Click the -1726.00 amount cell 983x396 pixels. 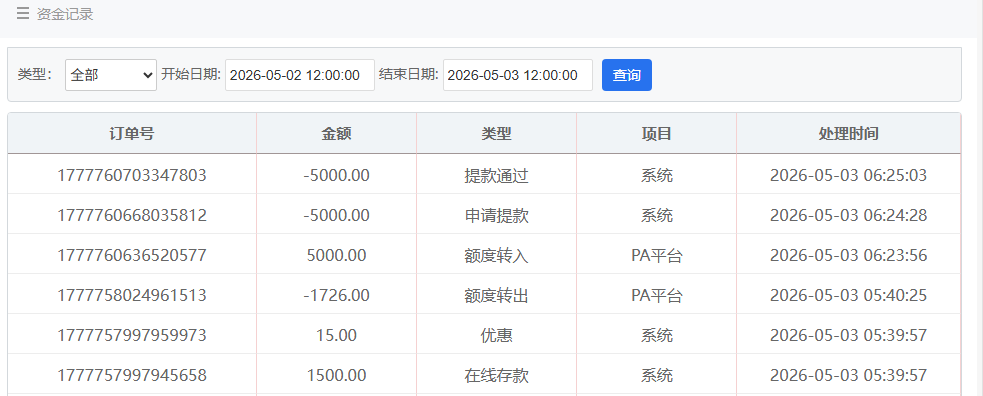click(x=337, y=295)
